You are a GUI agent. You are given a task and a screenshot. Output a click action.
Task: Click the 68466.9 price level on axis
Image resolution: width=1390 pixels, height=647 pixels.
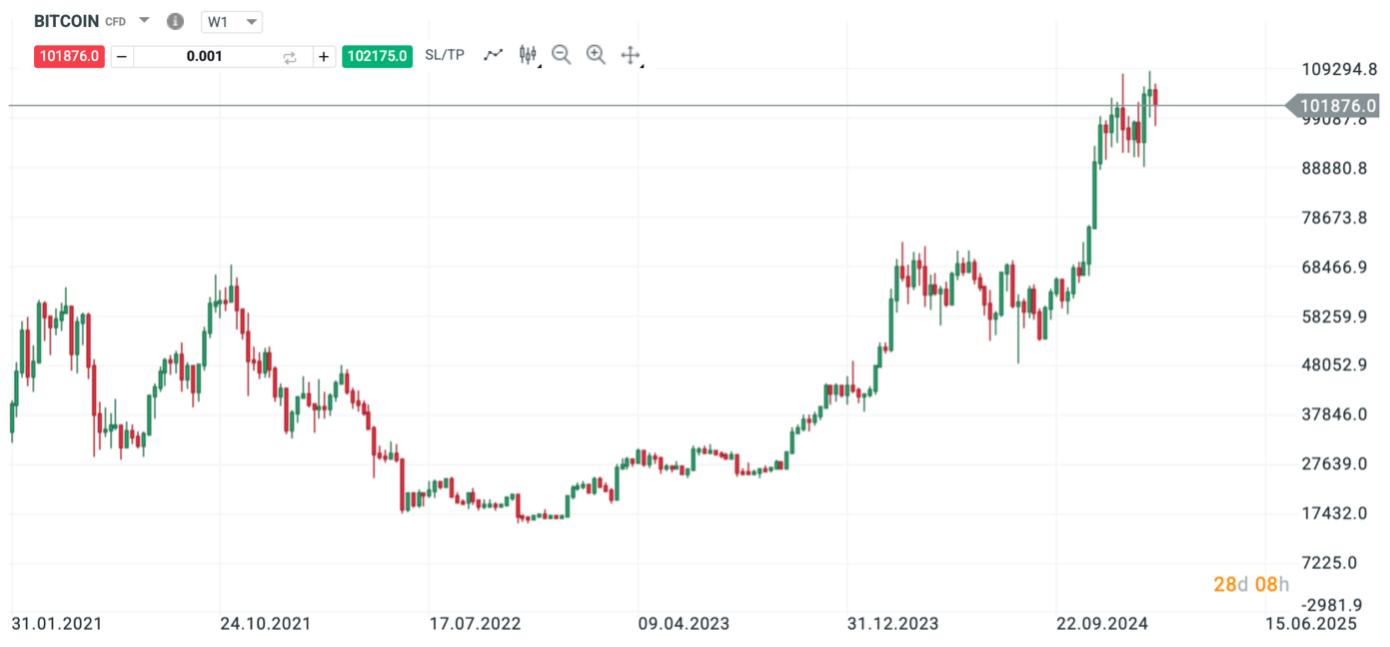(1334, 267)
